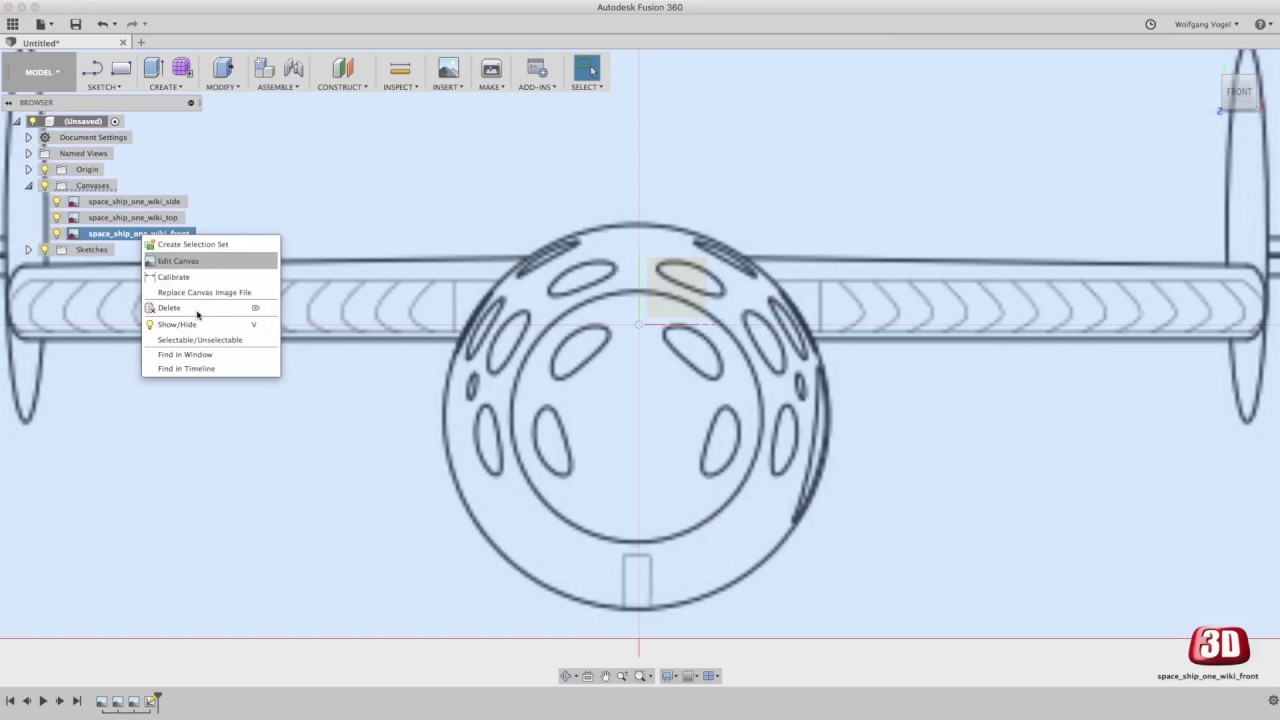The height and width of the screenshot is (720, 1280).
Task: Collapse the Canvases folder
Action: point(28,186)
